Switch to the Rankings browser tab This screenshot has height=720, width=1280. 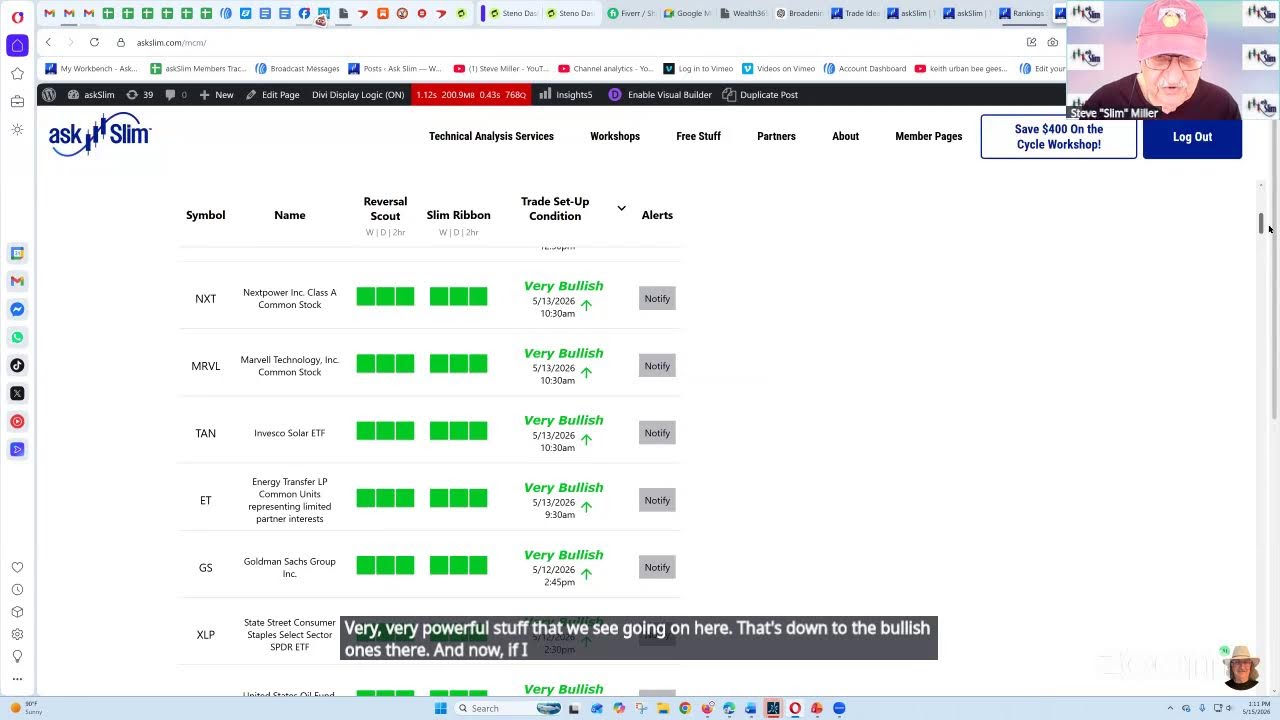click(1022, 13)
